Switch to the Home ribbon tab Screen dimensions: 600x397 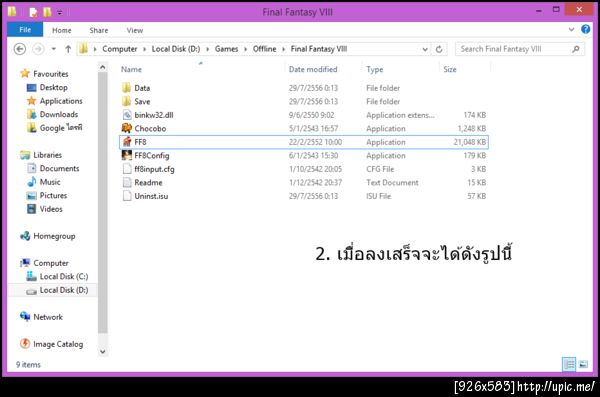pyautogui.click(x=62, y=30)
